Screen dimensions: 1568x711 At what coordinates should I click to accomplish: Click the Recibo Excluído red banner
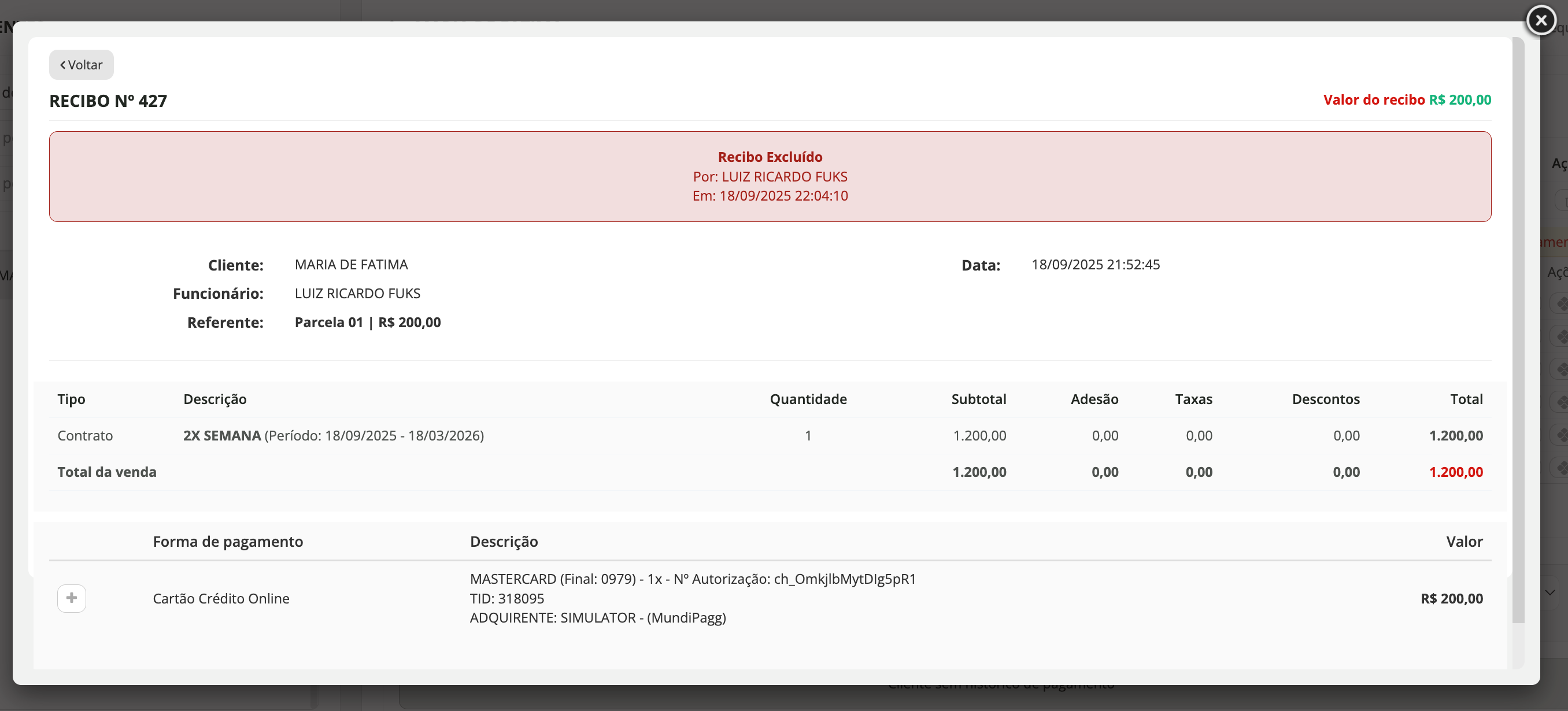[x=770, y=176]
